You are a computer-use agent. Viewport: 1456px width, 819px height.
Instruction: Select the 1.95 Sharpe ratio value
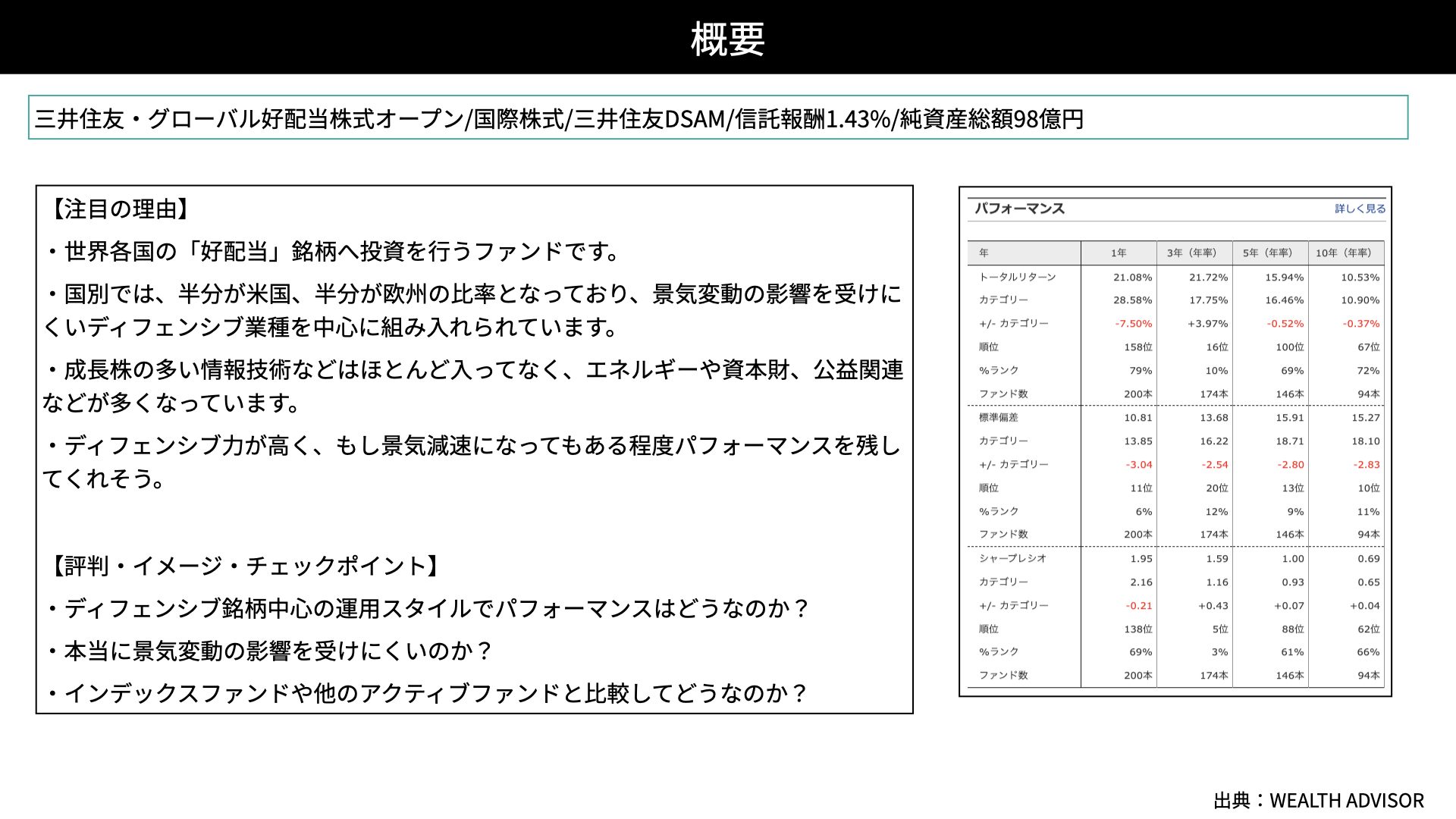[1141, 559]
